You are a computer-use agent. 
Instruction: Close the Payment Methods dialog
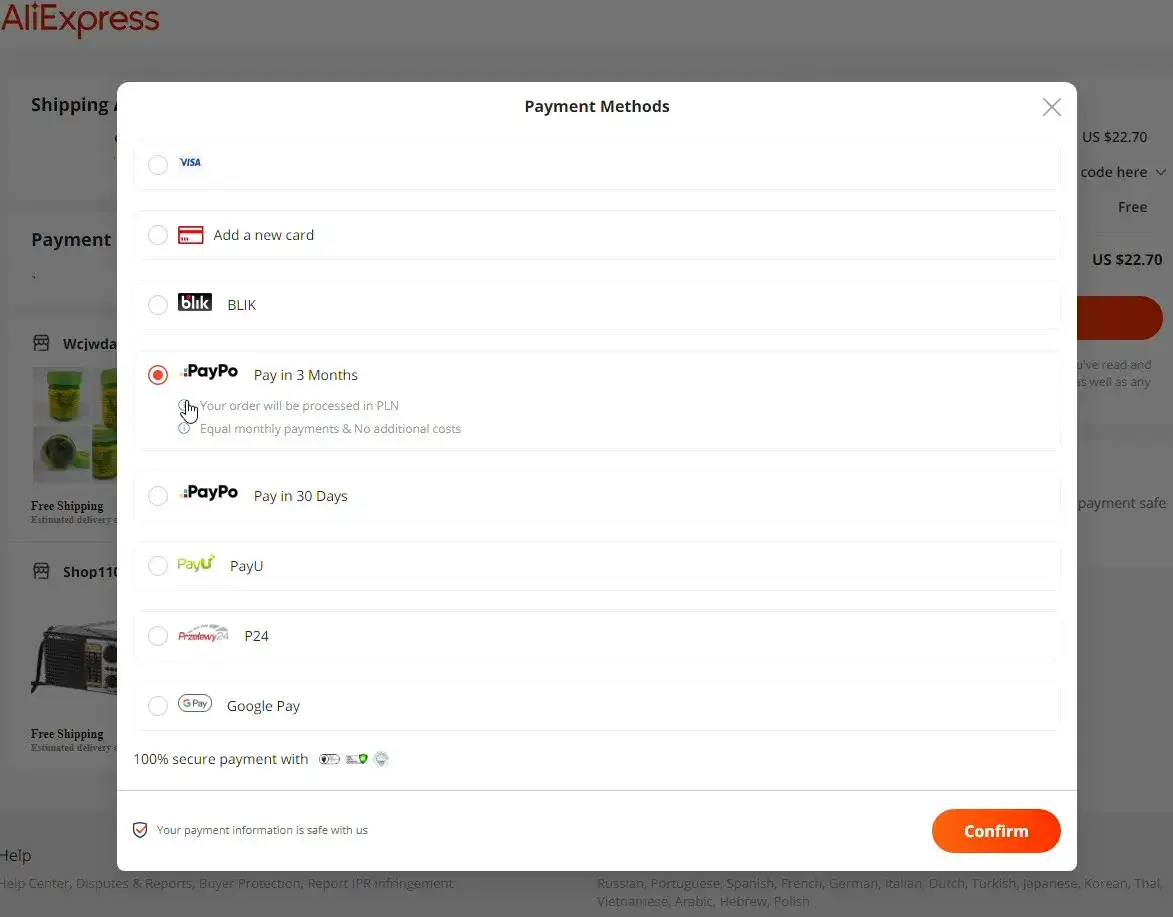[x=1051, y=107]
